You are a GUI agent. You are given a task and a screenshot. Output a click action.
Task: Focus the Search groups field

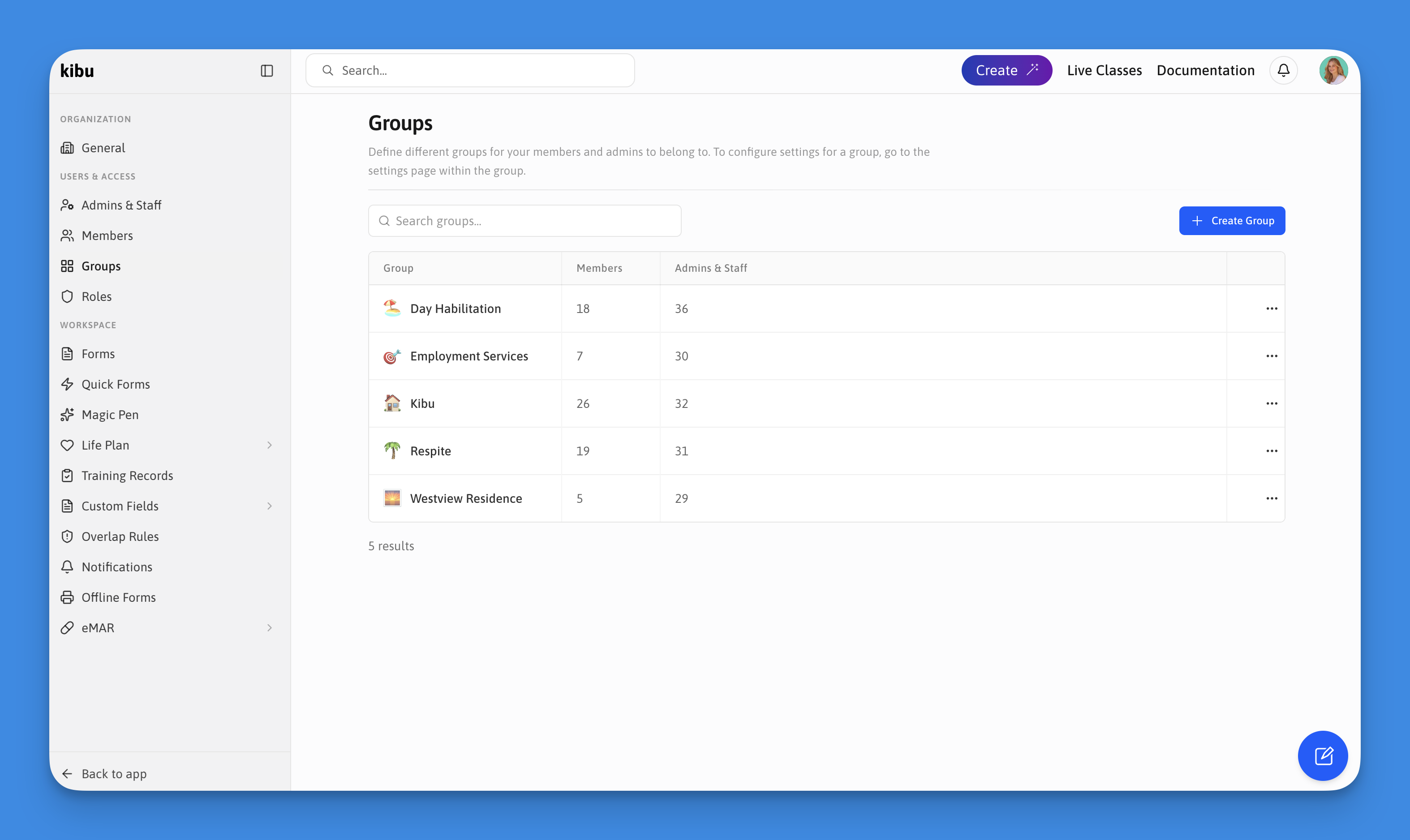[524, 221]
